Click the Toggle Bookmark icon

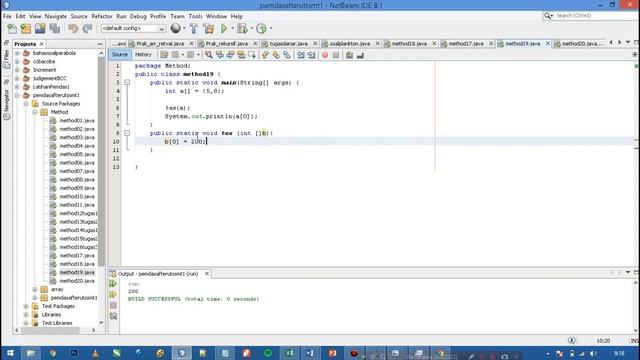coord(287,55)
